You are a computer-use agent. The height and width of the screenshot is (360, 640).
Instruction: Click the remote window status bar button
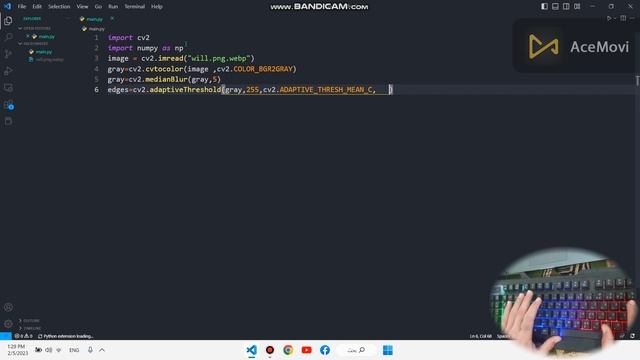6,336
